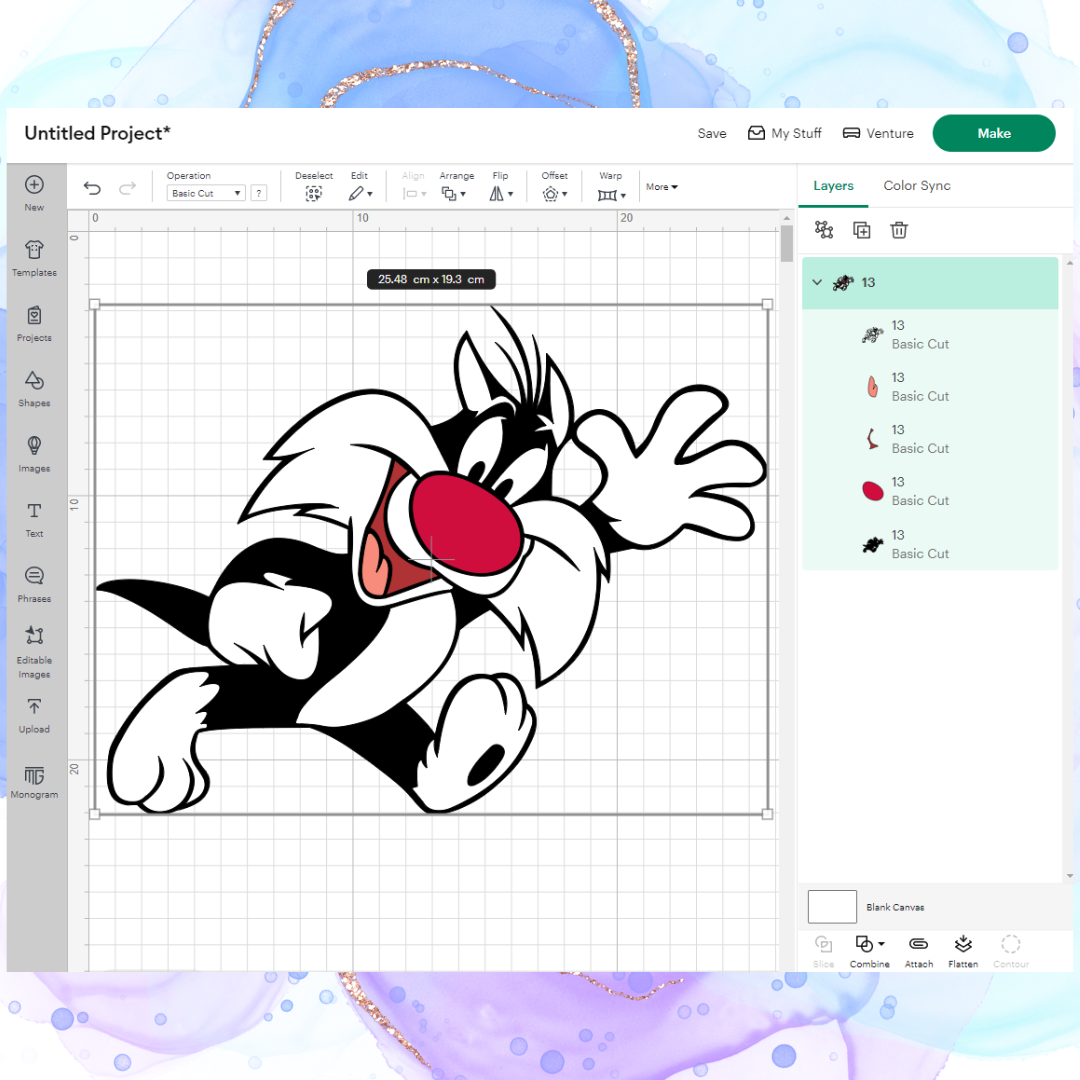The image size is (1080, 1080).
Task: Undo the last action
Action: tap(92, 189)
